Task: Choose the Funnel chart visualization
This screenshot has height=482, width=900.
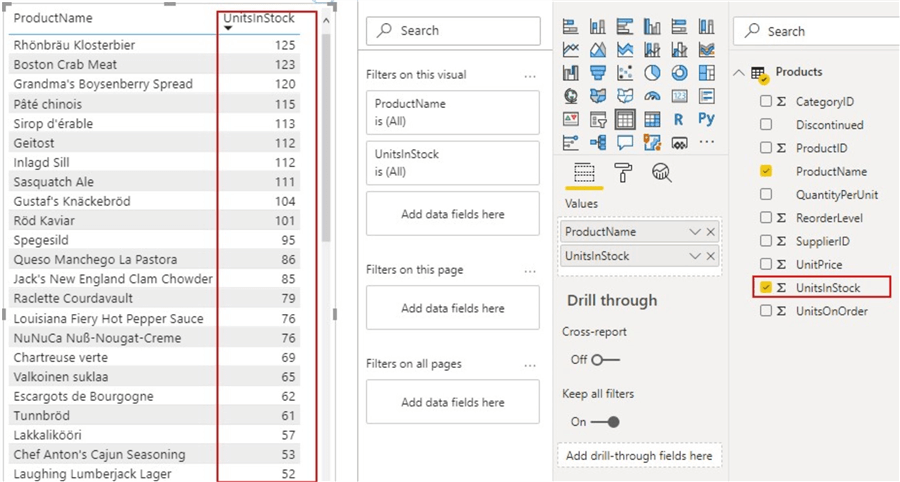Action: tap(598, 73)
